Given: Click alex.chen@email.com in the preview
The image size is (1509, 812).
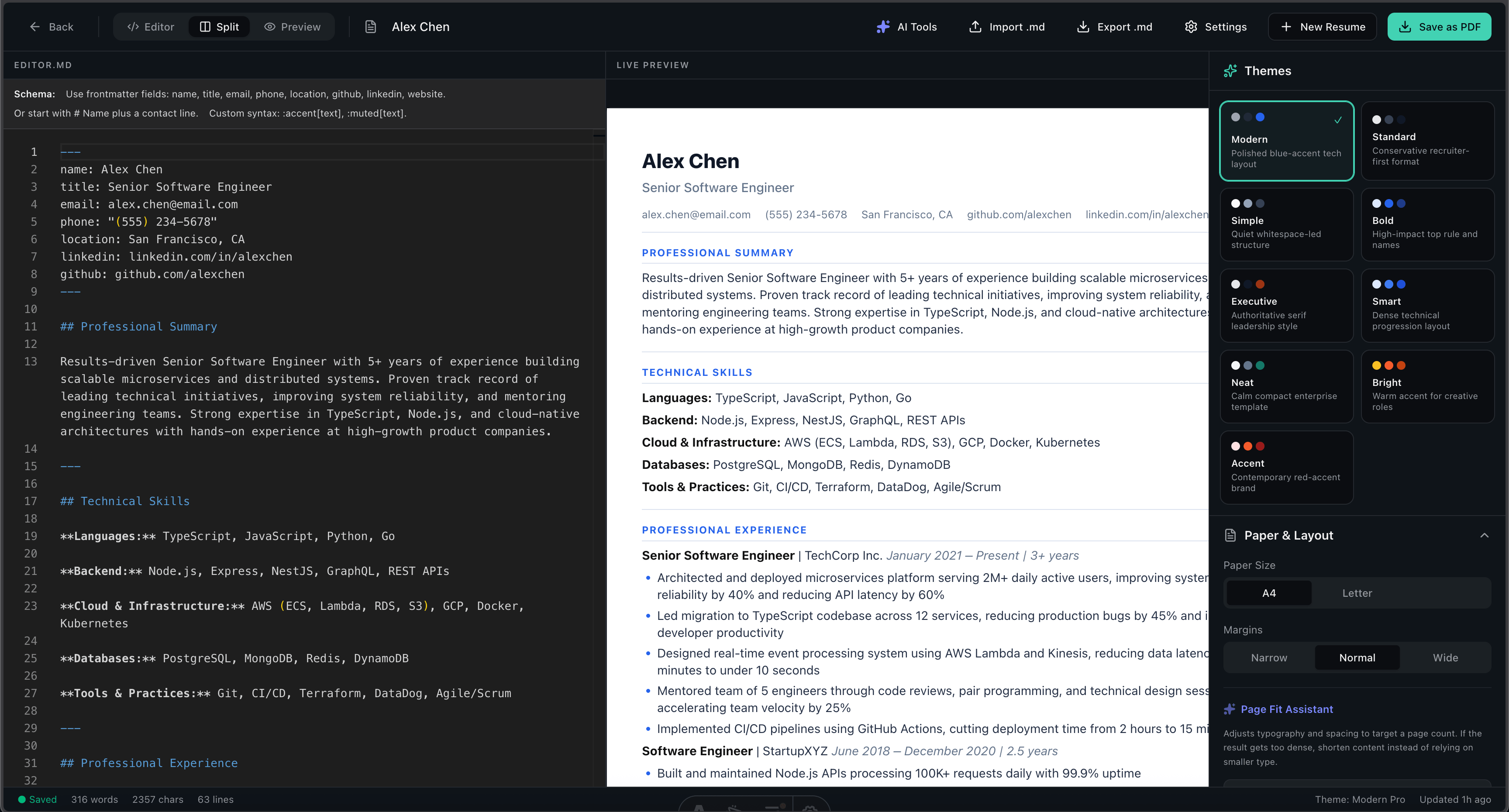Looking at the screenshot, I should [x=696, y=214].
